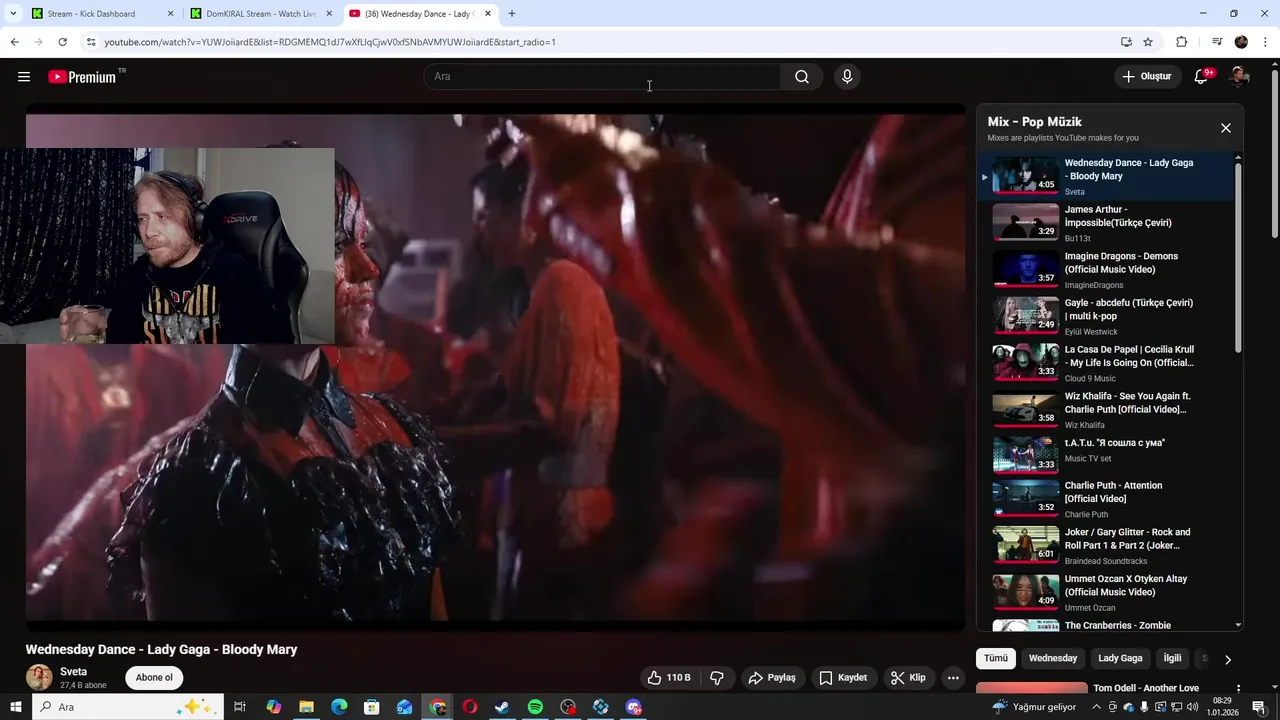
Task: Open the notifications bell
Action: coord(1202,77)
